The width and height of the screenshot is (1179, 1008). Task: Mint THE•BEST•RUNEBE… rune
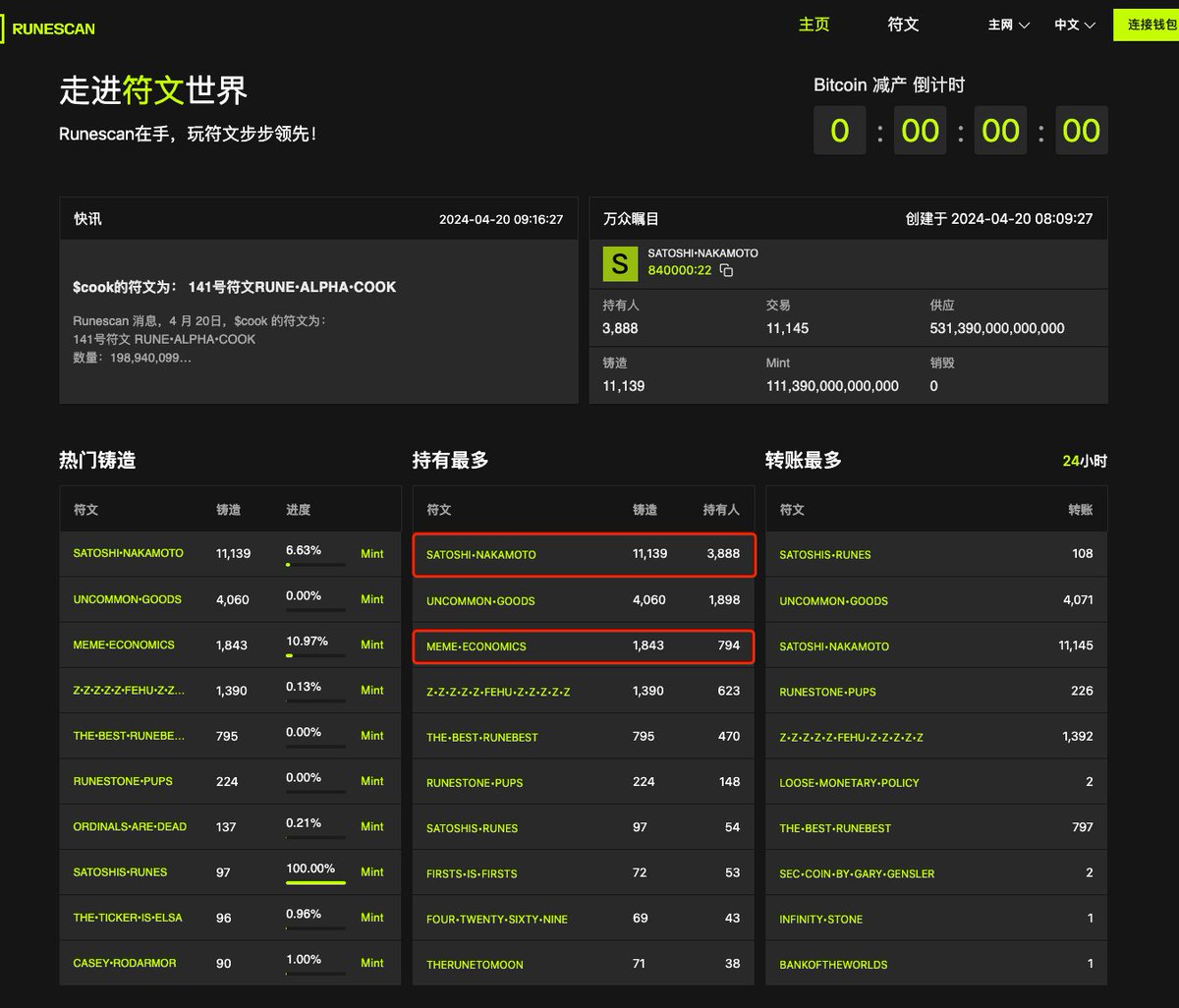pos(372,736)
